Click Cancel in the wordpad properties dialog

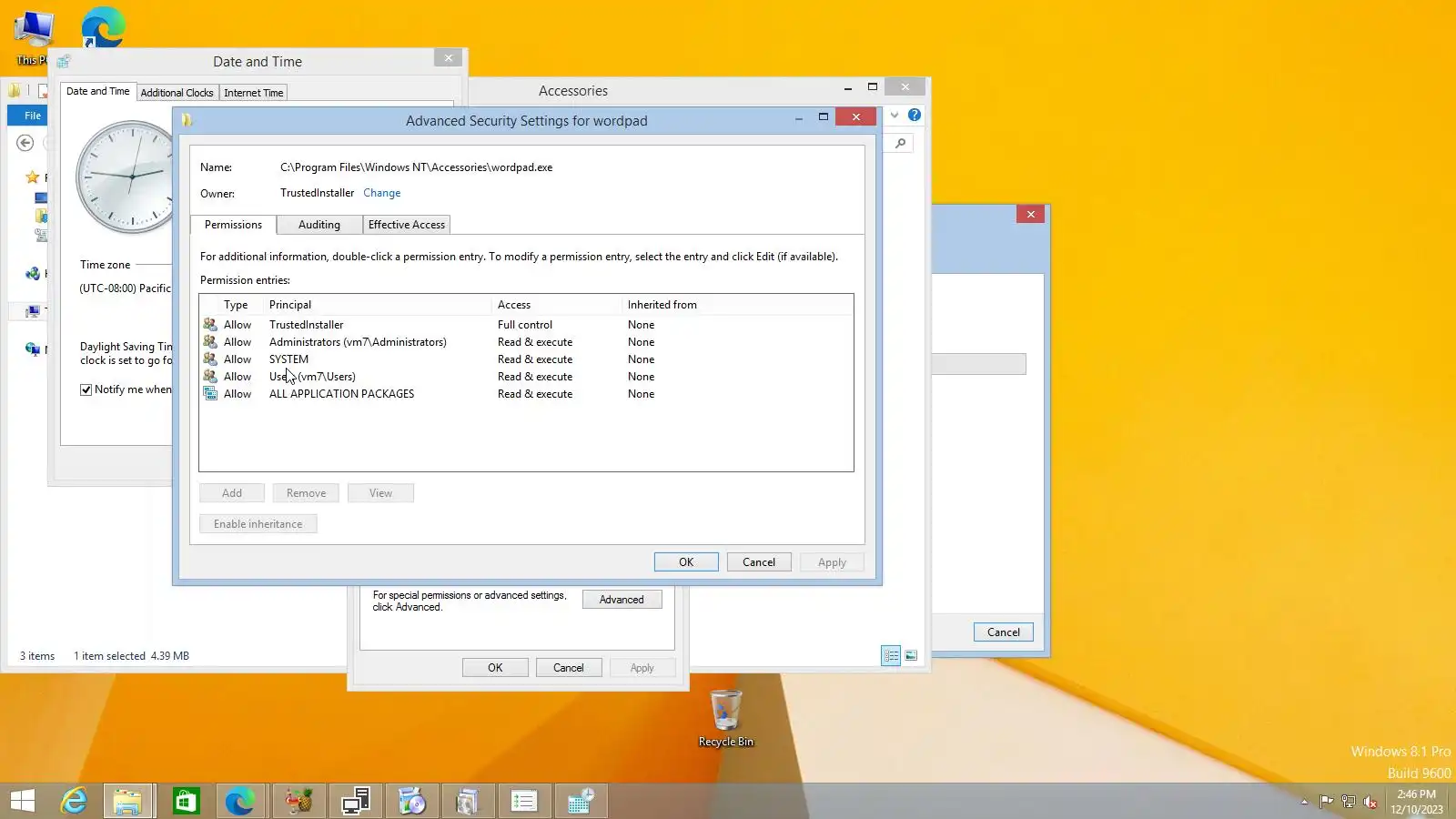569,668
